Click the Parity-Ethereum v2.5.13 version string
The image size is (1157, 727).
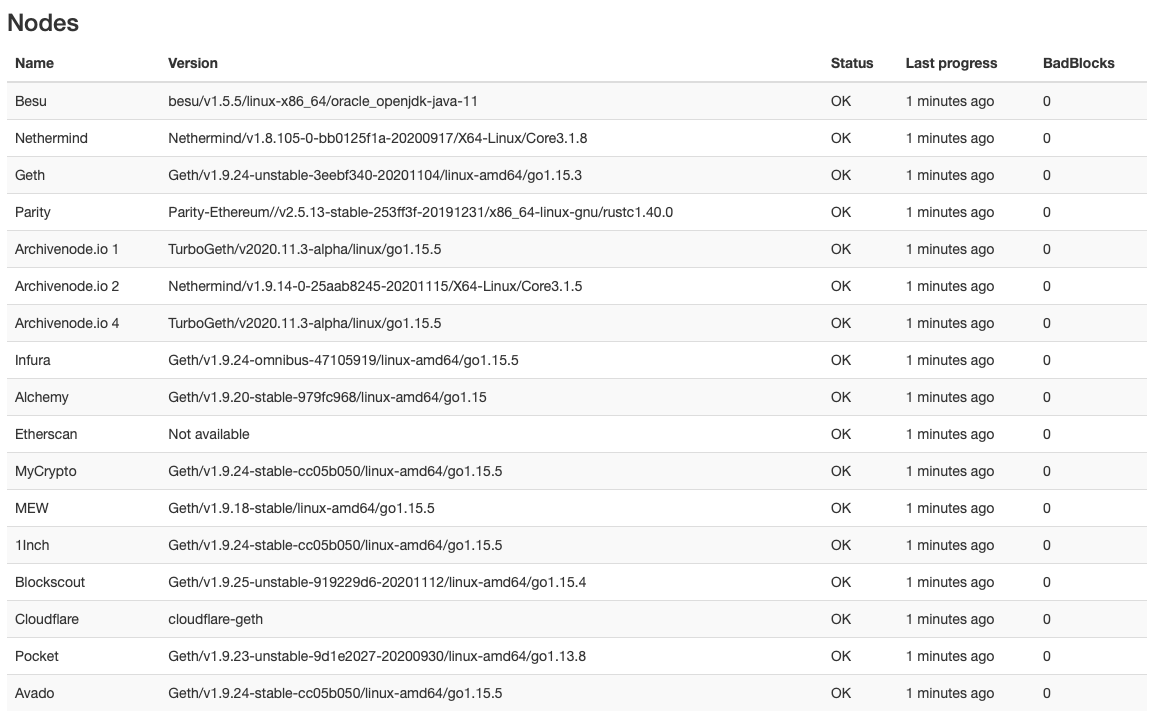pos(420,212)
